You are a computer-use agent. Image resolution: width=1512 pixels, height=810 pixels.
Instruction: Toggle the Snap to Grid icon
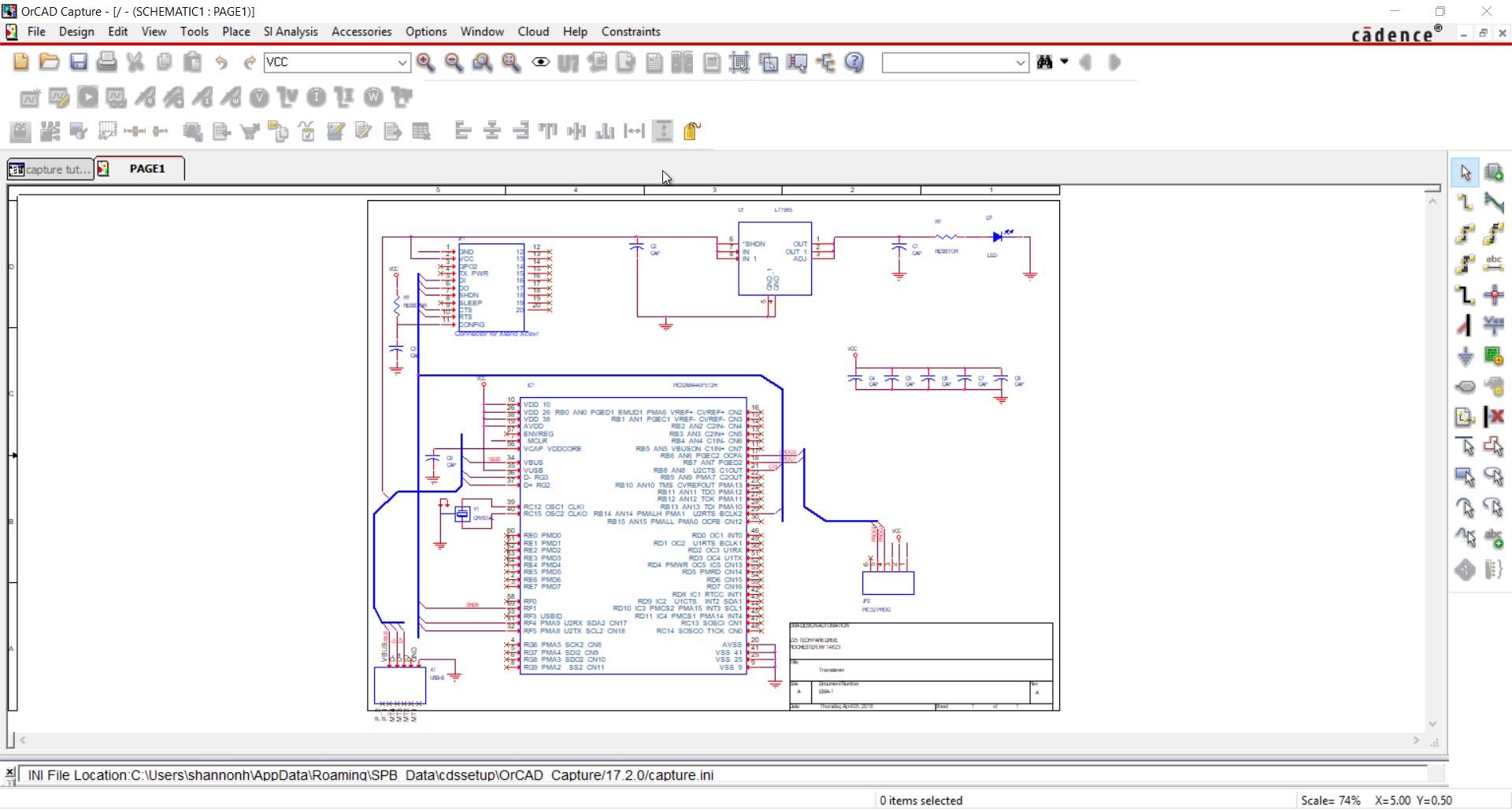[739, 61]
